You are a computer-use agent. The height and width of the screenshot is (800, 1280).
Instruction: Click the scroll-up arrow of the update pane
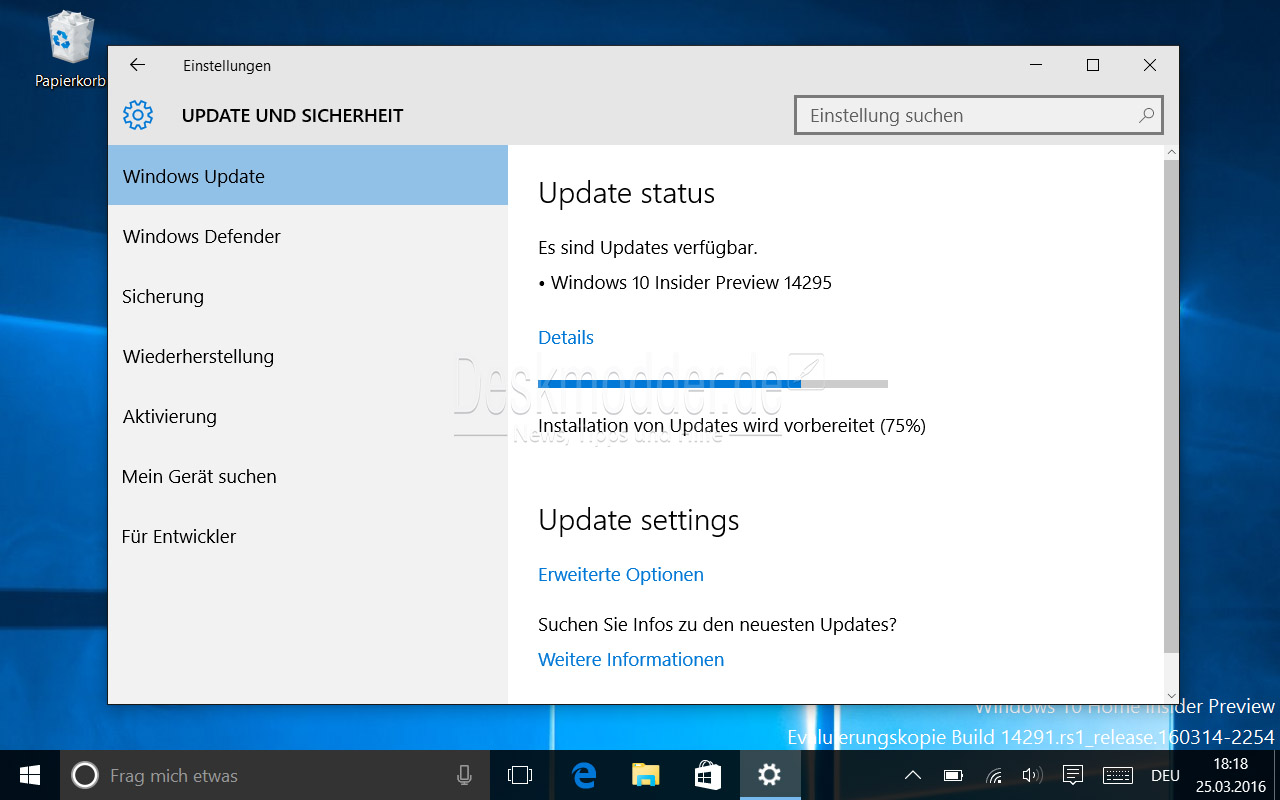pos(1171,152)
